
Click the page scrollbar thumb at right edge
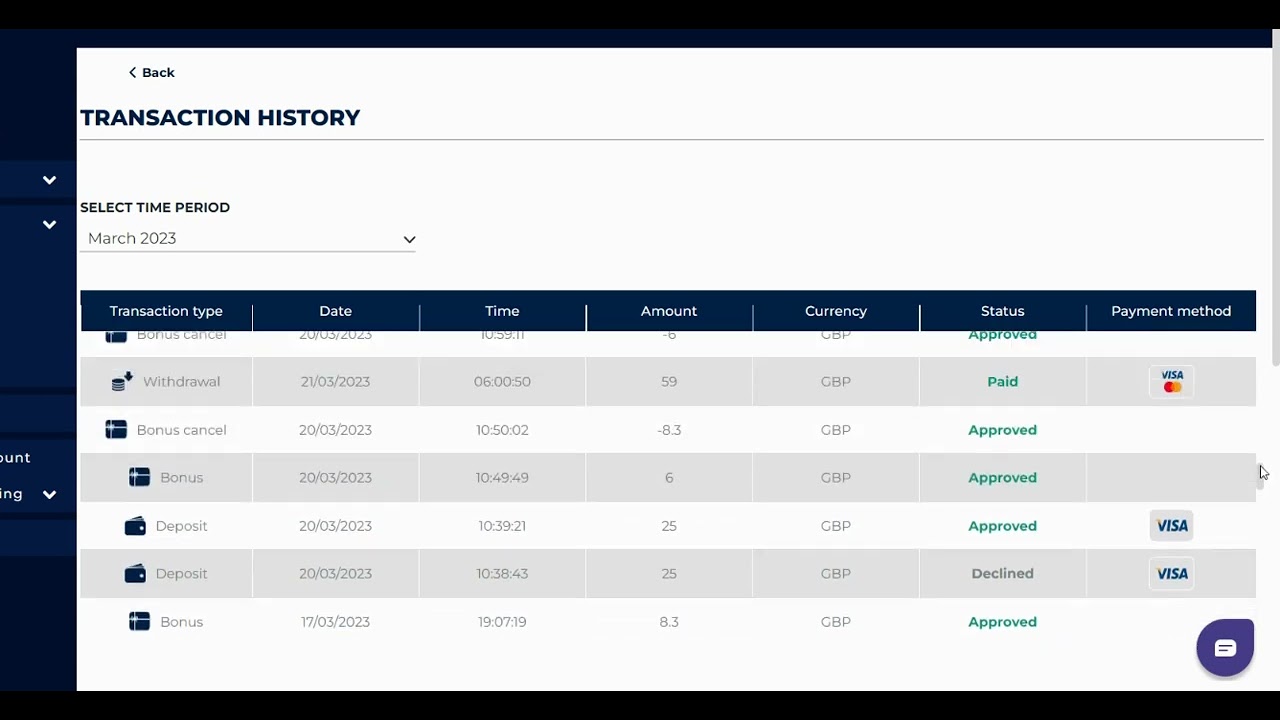(1274, 200)
